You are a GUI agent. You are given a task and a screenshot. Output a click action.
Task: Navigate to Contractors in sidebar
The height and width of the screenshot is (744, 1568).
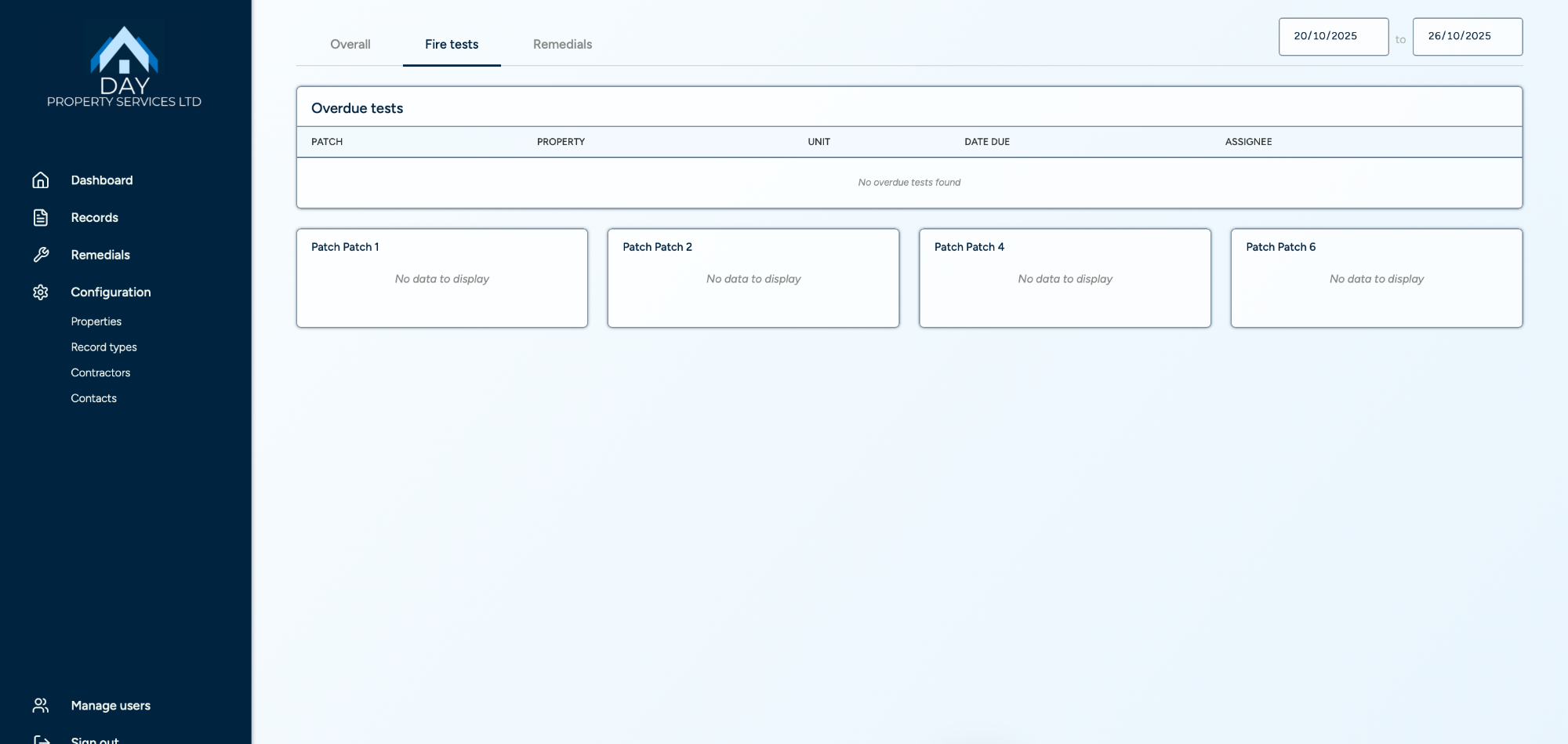pos(100,373)
